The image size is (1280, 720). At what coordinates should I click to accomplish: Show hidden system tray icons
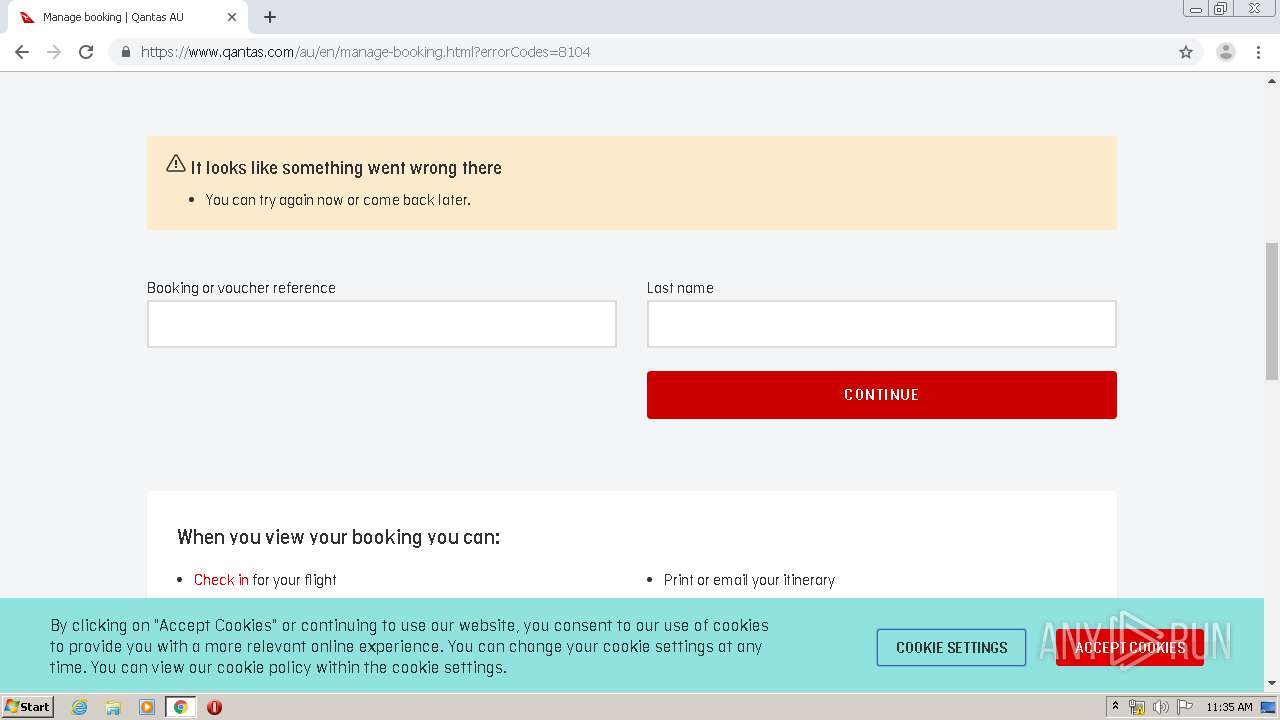pyautogui.click(x=1115, y=707)
